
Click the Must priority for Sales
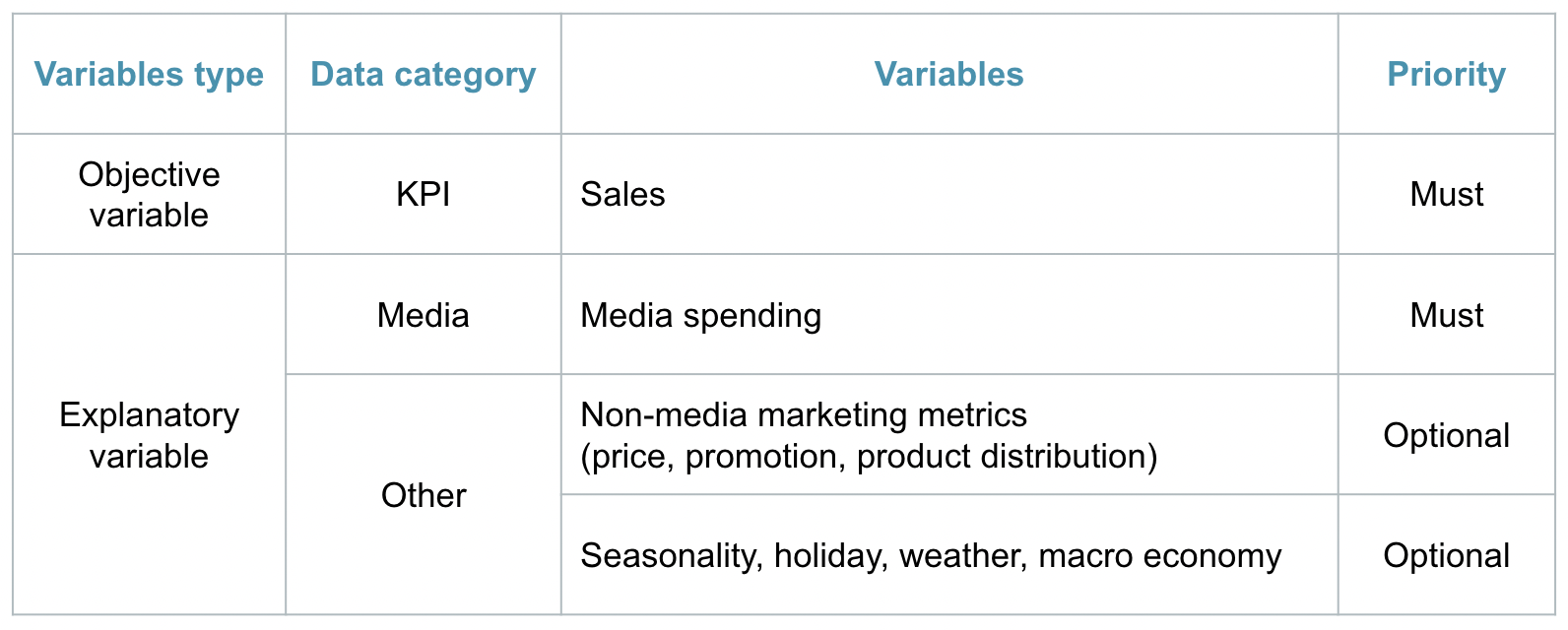point(1447,194)
